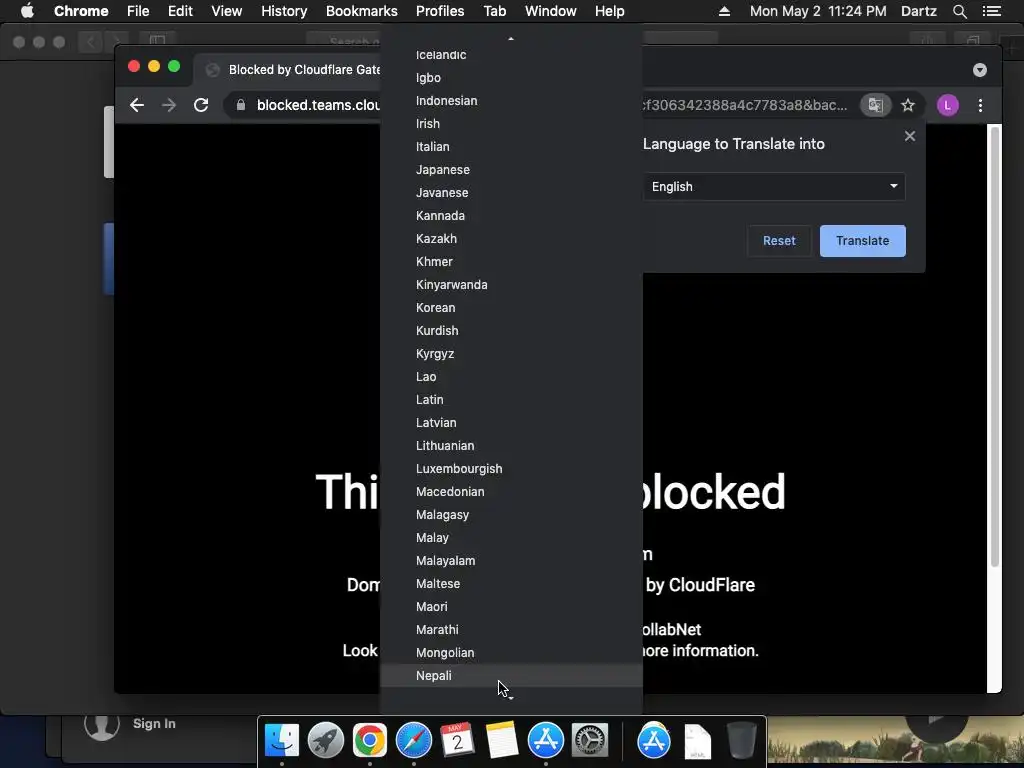Choose Nepali from language list
This screenshot has height=768, width=1024.
[511, 676]
